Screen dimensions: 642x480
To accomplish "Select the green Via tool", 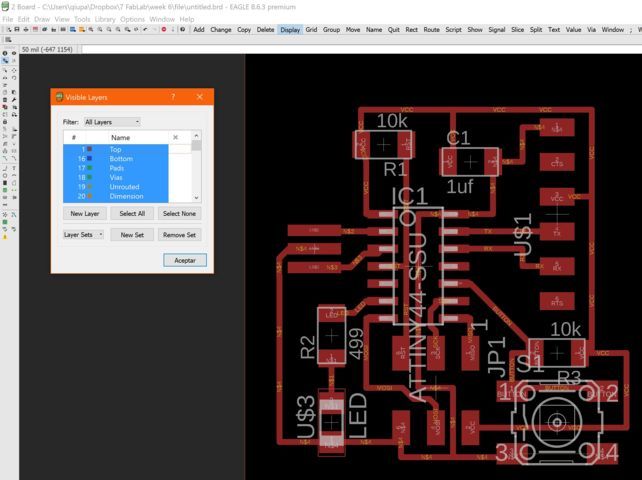I will click(5, 190).
